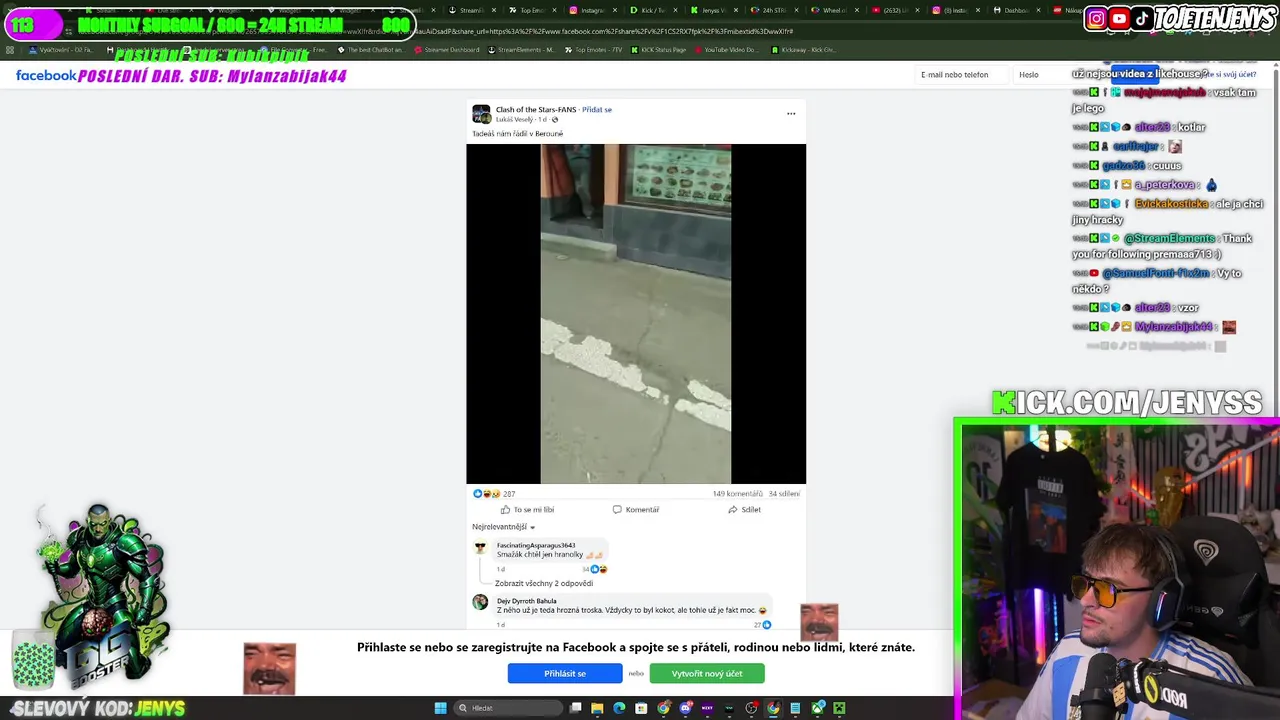This screenshot has width=1280, height=720.
Task: Click the Facebook logo
Action: (x=46, y=75)
